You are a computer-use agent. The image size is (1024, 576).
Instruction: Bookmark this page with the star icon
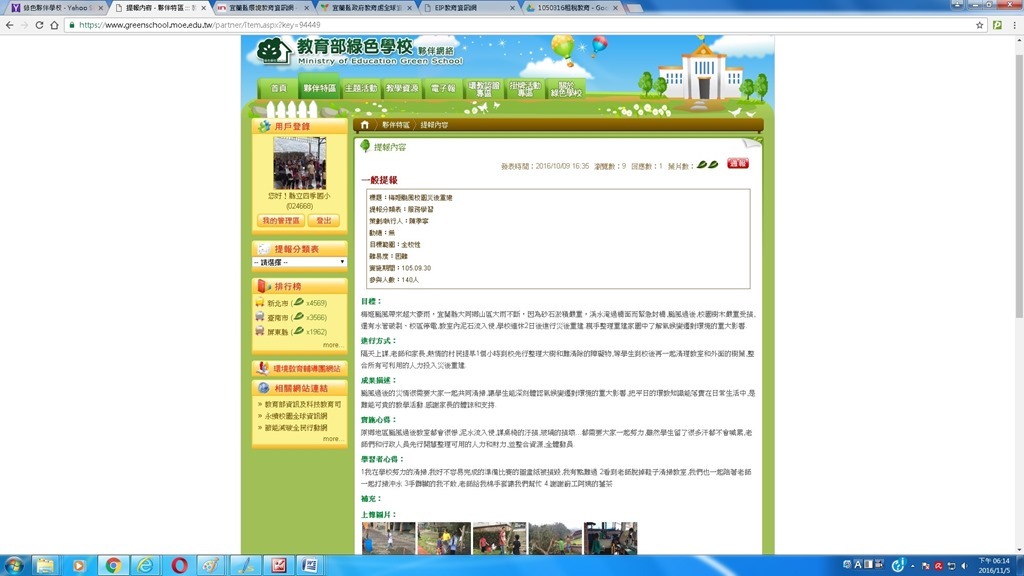[980, 25]
